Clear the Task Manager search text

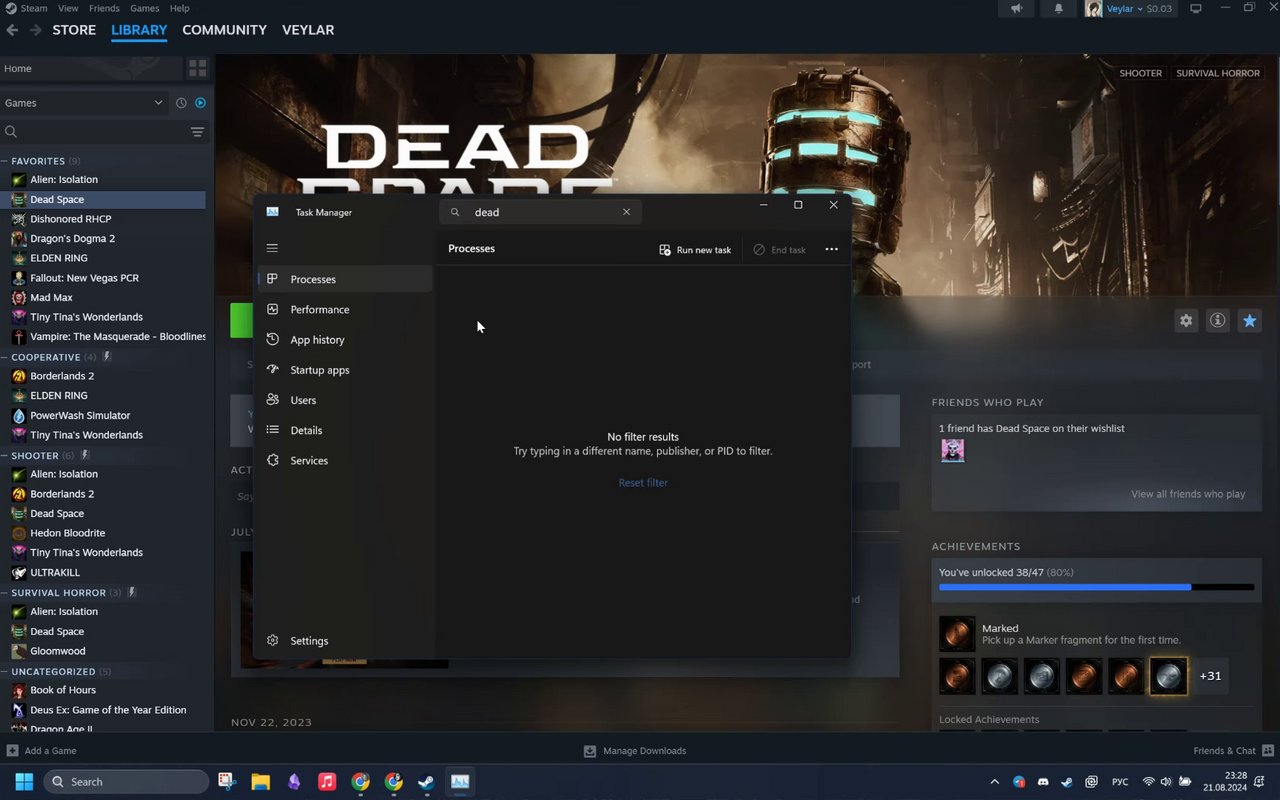(x=627, y=212)
